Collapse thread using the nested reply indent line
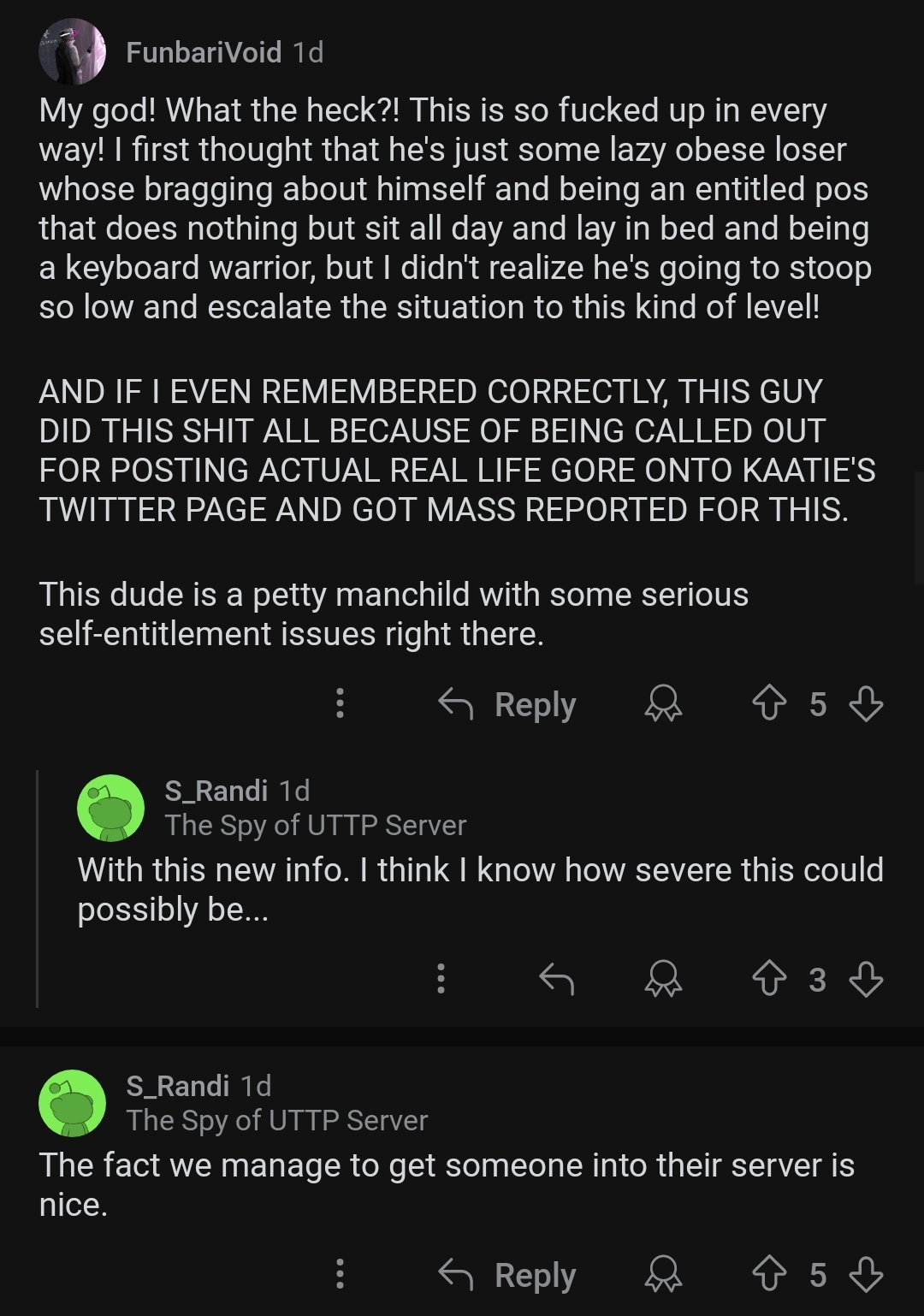924x1316 pixels. pos(38,888)
